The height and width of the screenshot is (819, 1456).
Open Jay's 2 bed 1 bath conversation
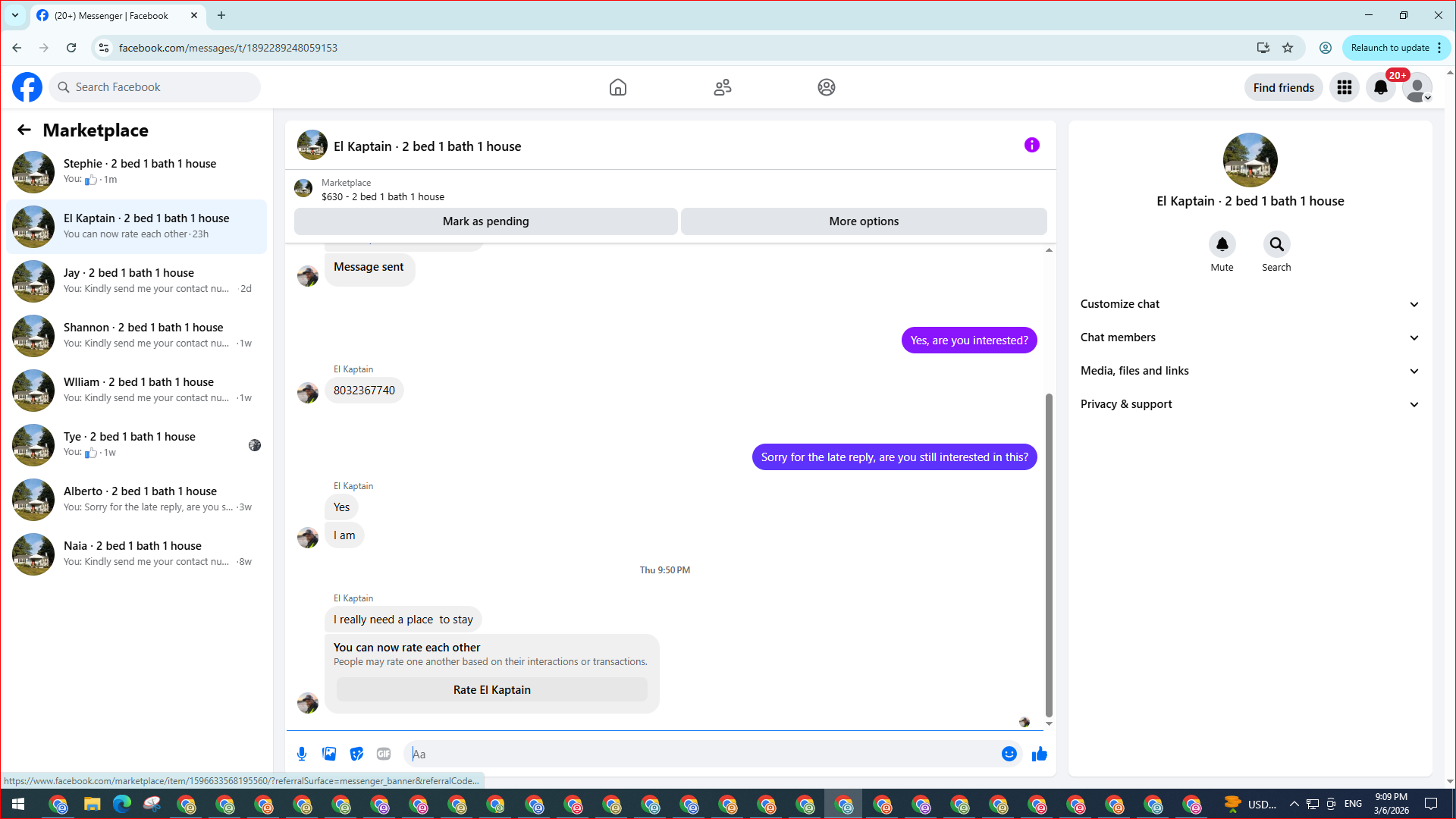pyautogui.click(x=136, y=281)
